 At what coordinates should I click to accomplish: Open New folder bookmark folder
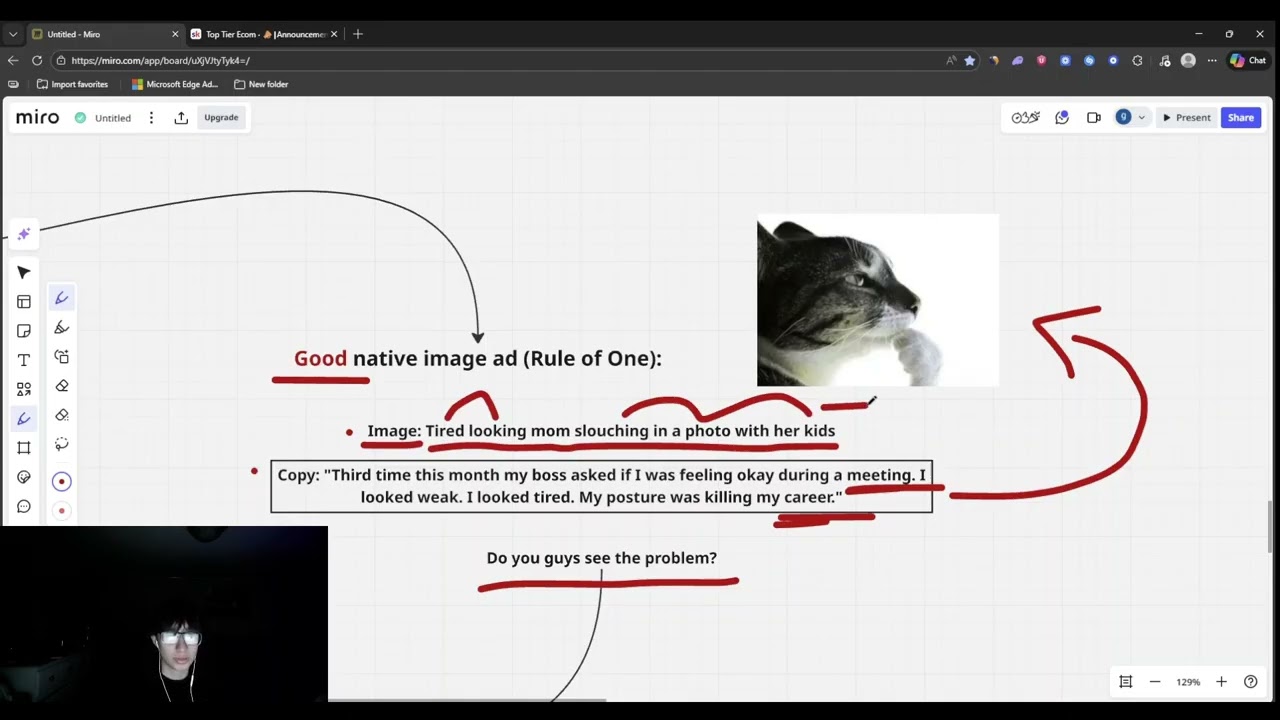pyautogui.click(x=261, y=84)
